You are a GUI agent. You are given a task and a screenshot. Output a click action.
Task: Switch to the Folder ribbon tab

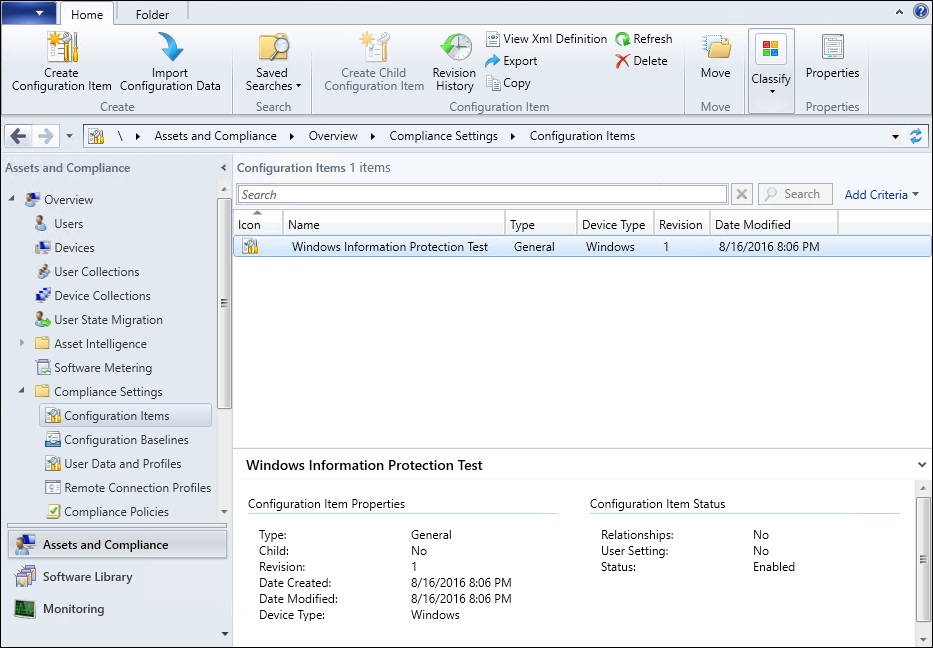pos(151,15)
